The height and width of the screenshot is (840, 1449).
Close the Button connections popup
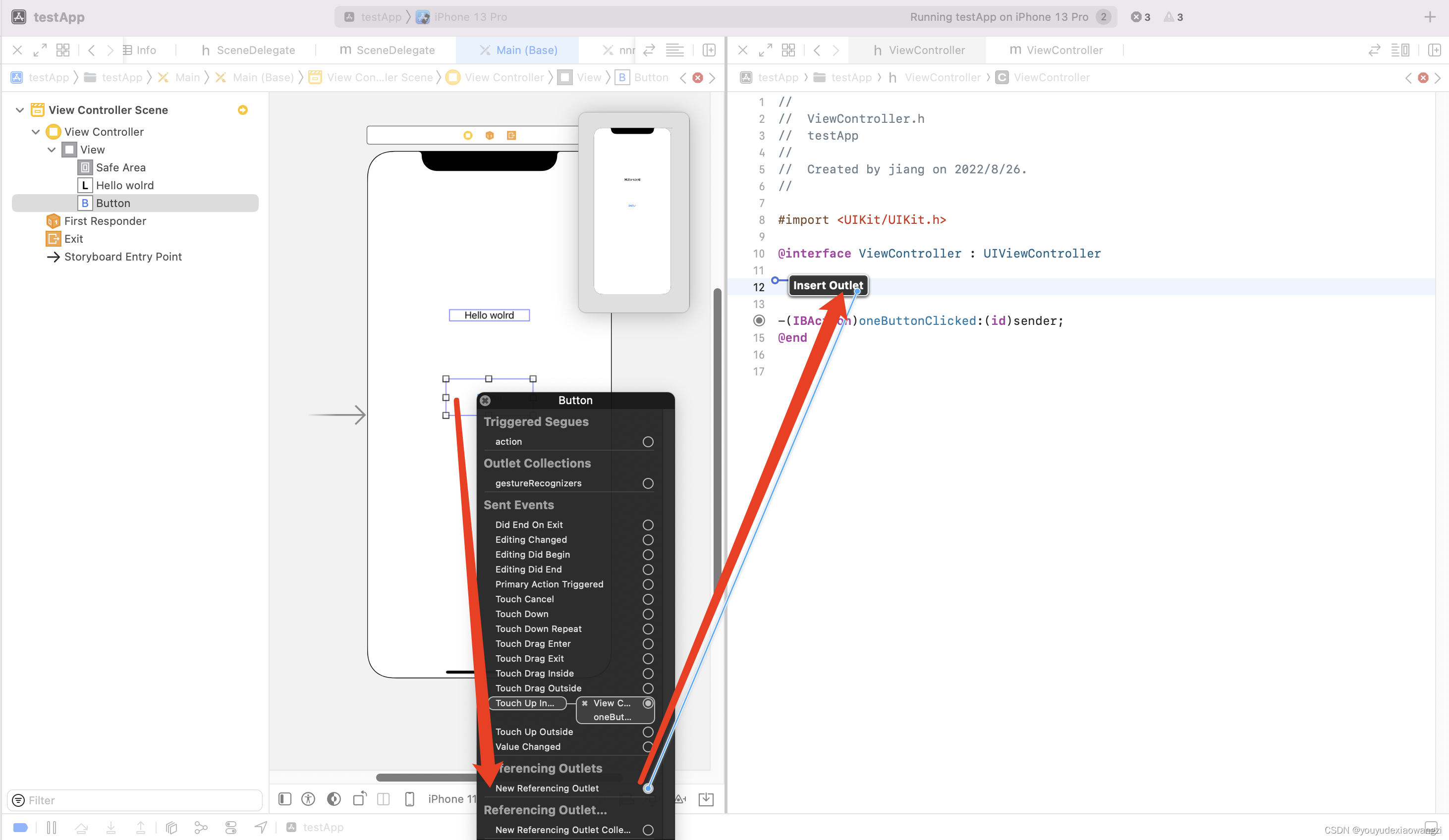coord(485,401)
